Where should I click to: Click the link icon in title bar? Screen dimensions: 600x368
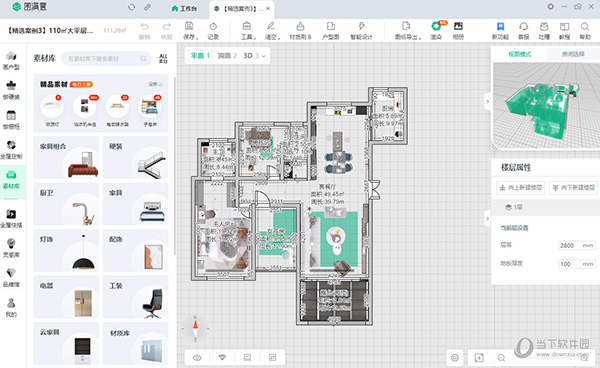[x=147, y=7]
